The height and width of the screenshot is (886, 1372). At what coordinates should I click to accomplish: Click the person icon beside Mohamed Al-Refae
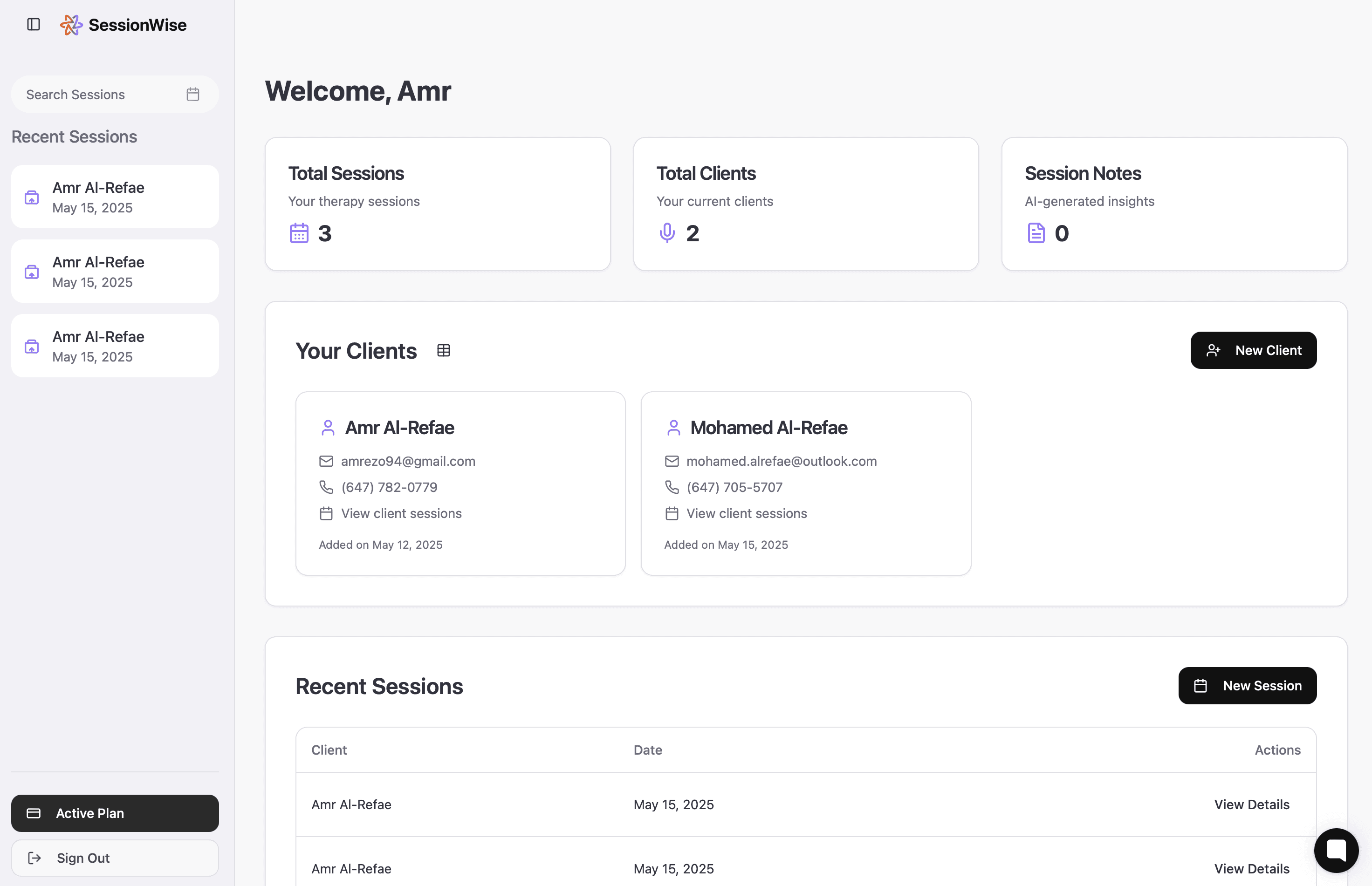(673, 428)
